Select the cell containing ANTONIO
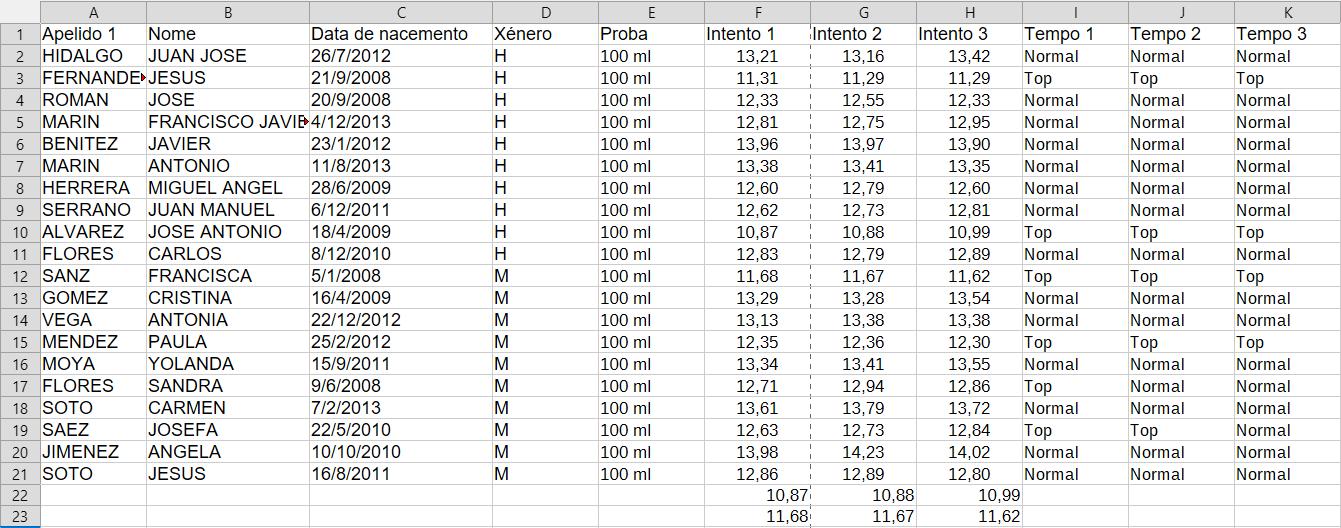This screenshot has width=1341, height=528. (x=228, y=166)
